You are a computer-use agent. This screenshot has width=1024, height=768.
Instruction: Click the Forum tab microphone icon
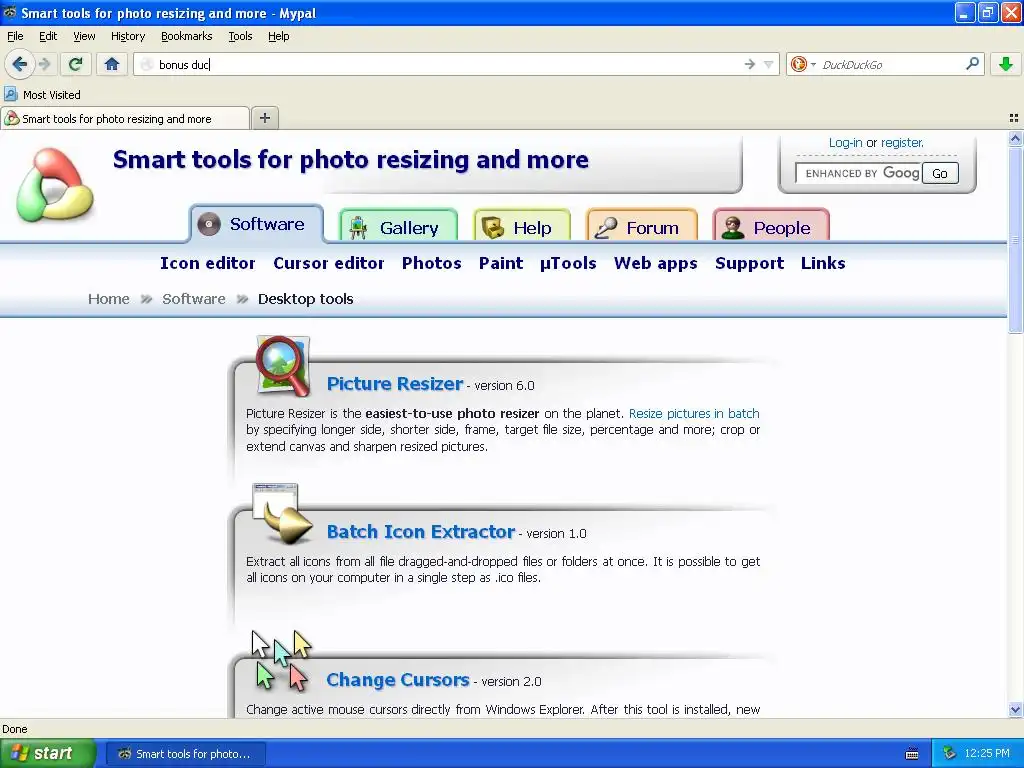point(605,227)
